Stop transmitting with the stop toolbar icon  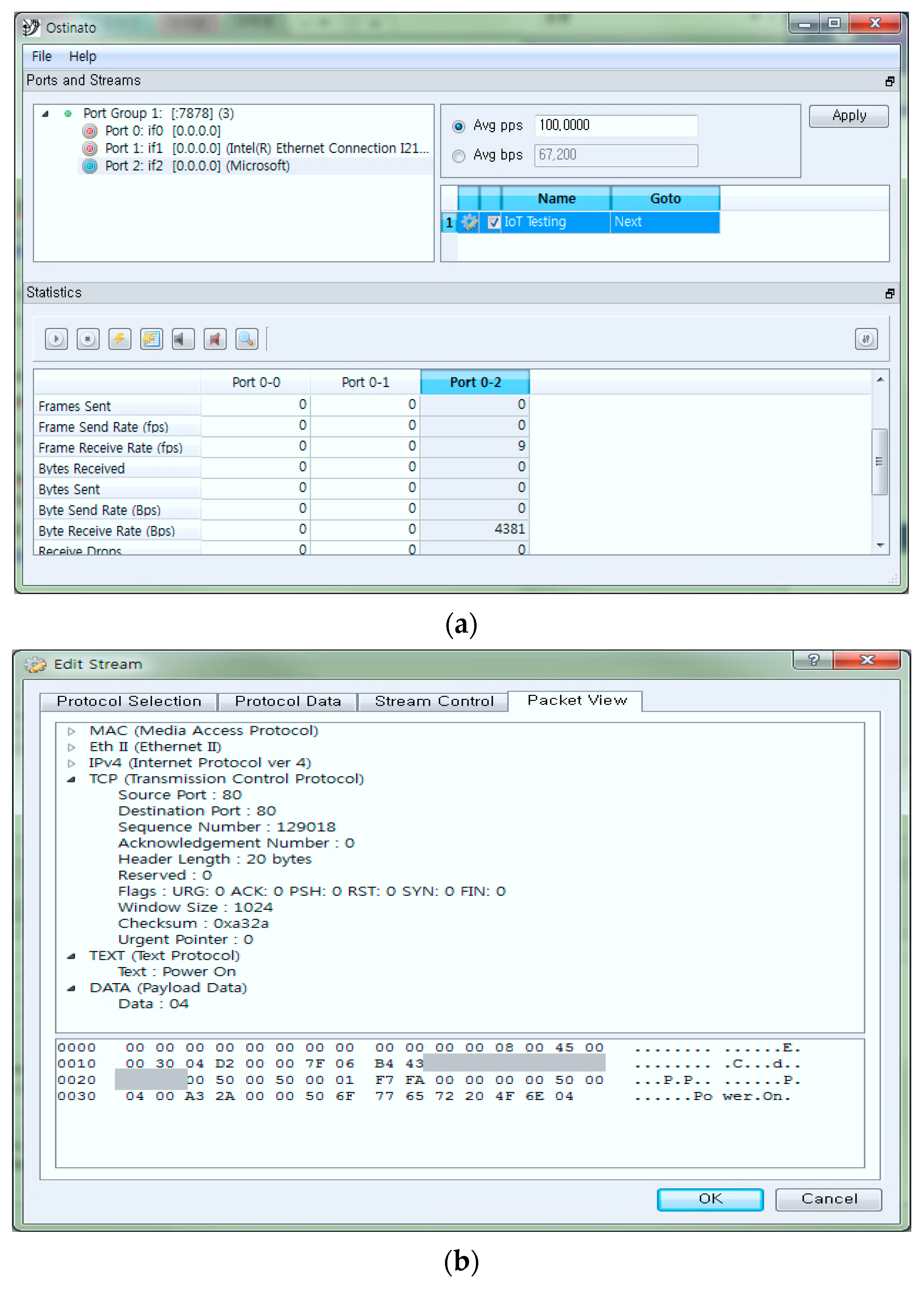[88, 339]
